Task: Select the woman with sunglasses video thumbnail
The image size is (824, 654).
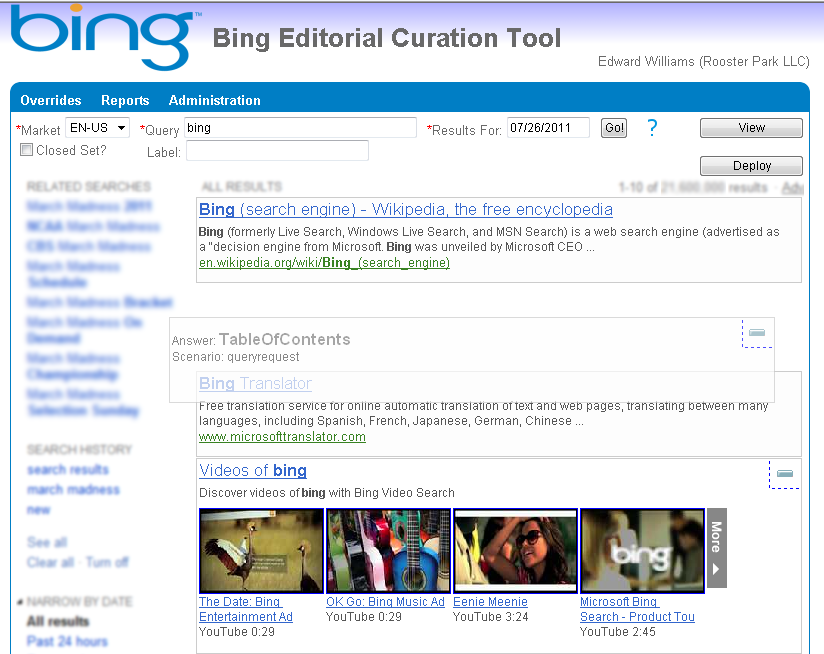Action: click(516, 551)
